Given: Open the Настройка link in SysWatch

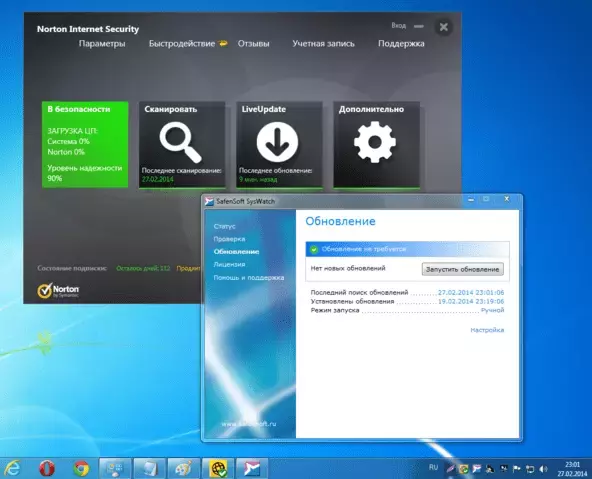Looking at the screenshot, I should click(x=487, y=330).
